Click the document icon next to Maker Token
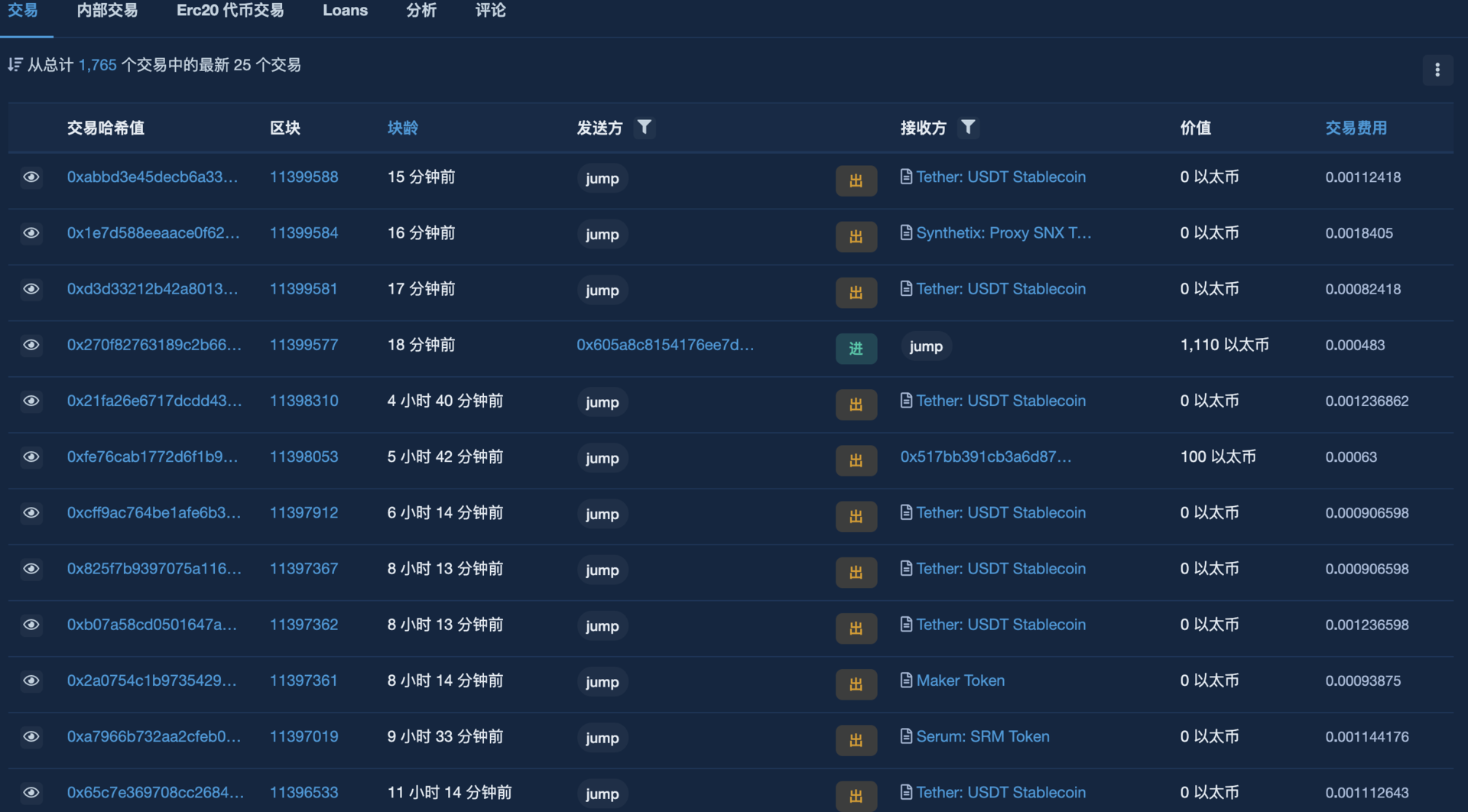 906,680
